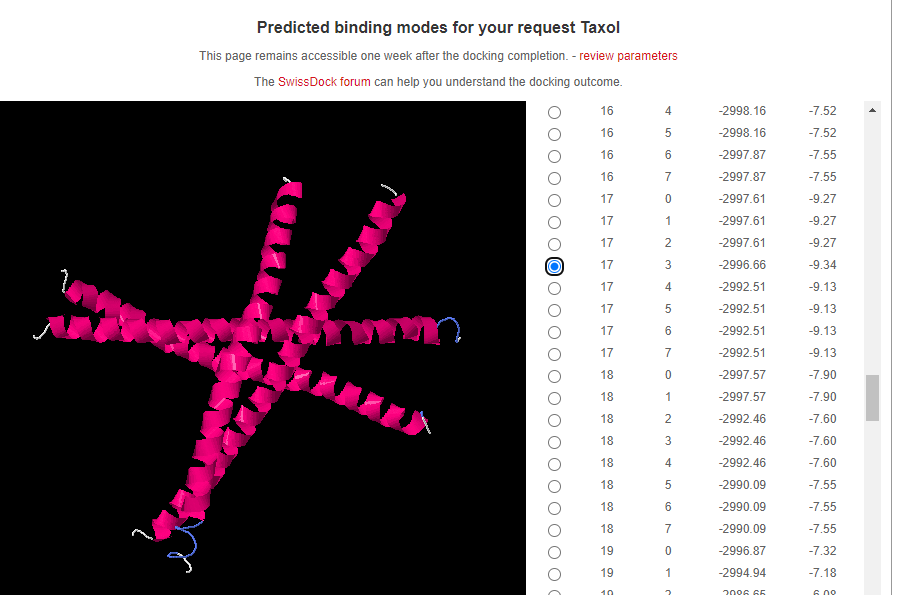This screenshot has width=901, height=595.
Task: Select cluster 18 element 4 radio button
Action: (x=555, y=464)
